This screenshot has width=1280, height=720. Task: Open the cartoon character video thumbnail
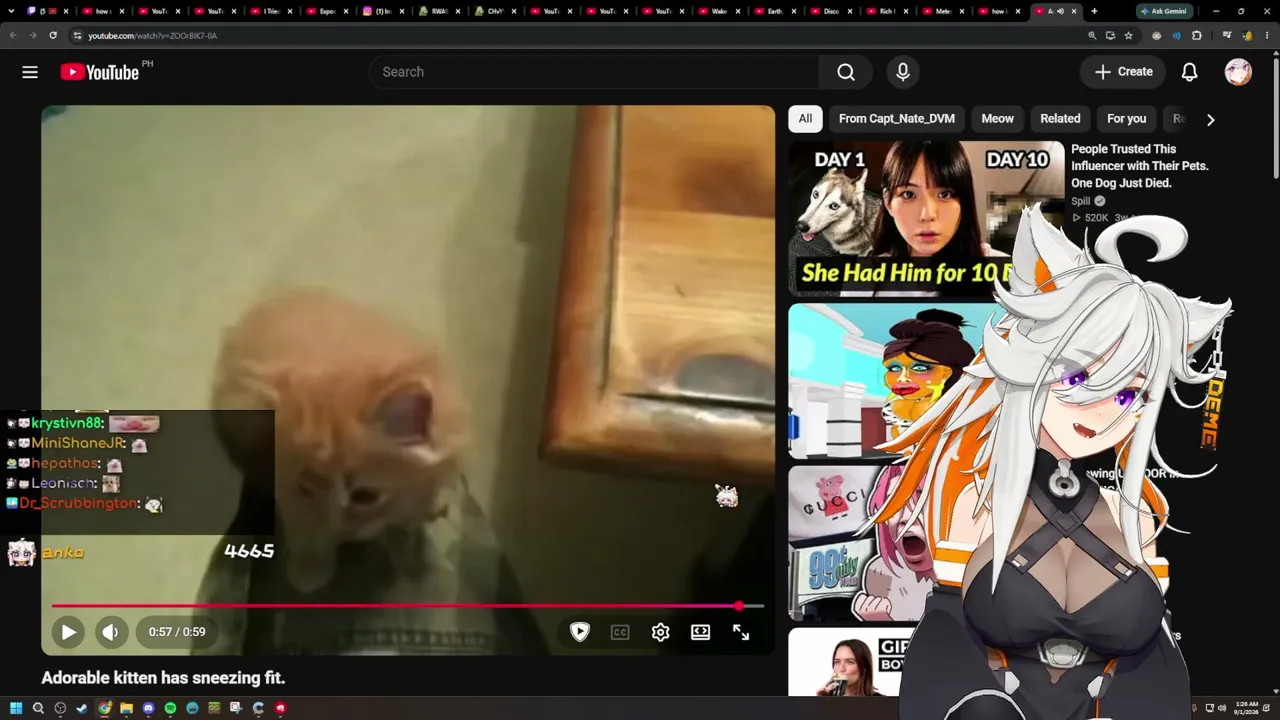coord(890,381)
